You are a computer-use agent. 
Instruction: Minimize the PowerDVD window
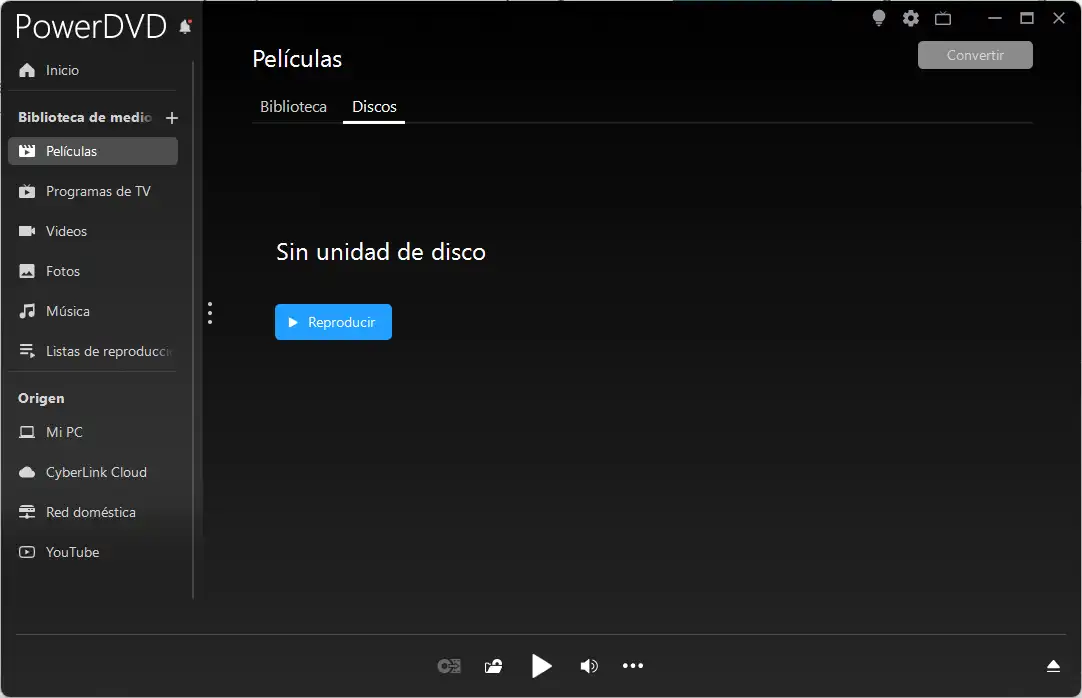[994, 19]
